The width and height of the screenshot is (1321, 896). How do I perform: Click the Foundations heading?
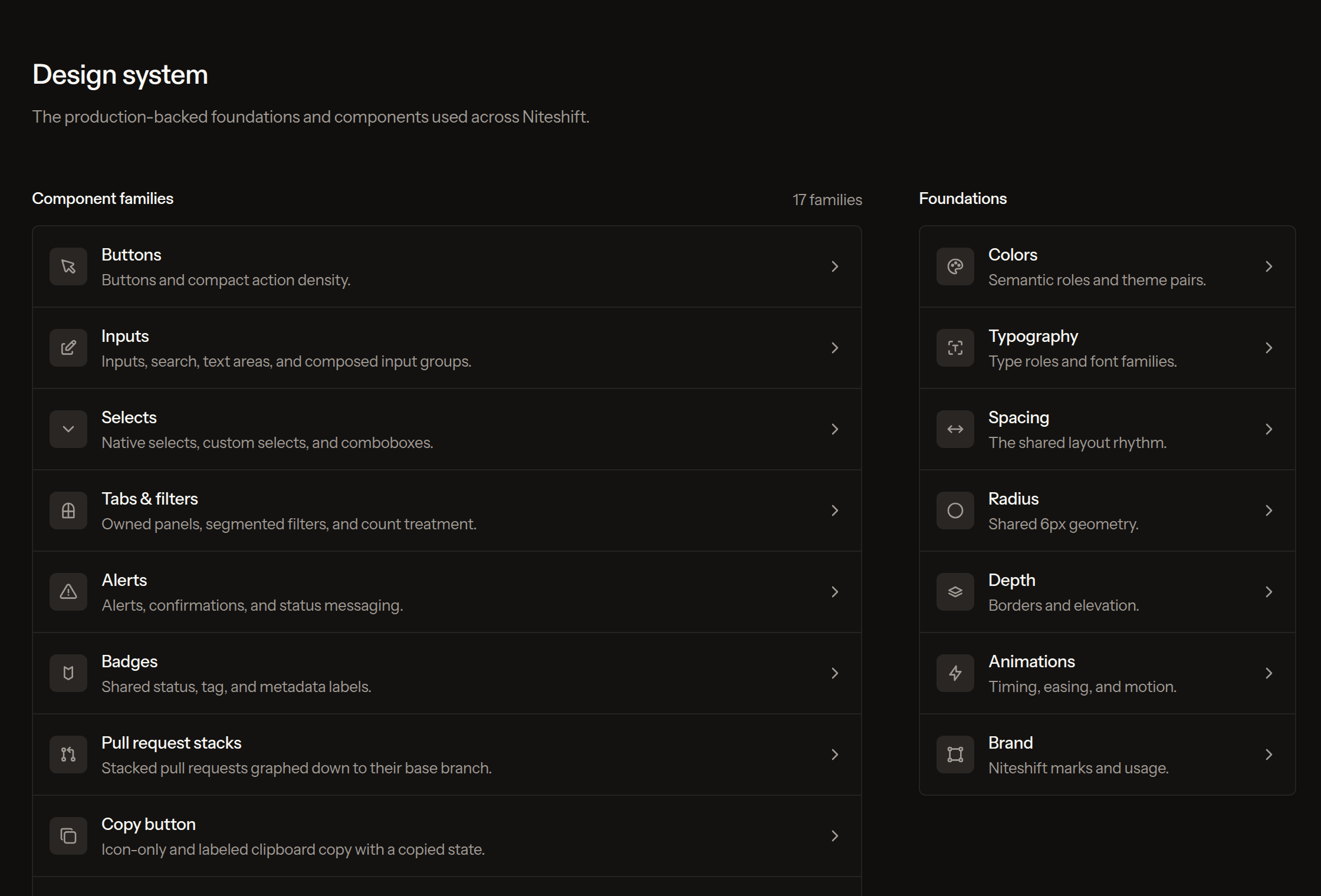click(x=963, y=199)
